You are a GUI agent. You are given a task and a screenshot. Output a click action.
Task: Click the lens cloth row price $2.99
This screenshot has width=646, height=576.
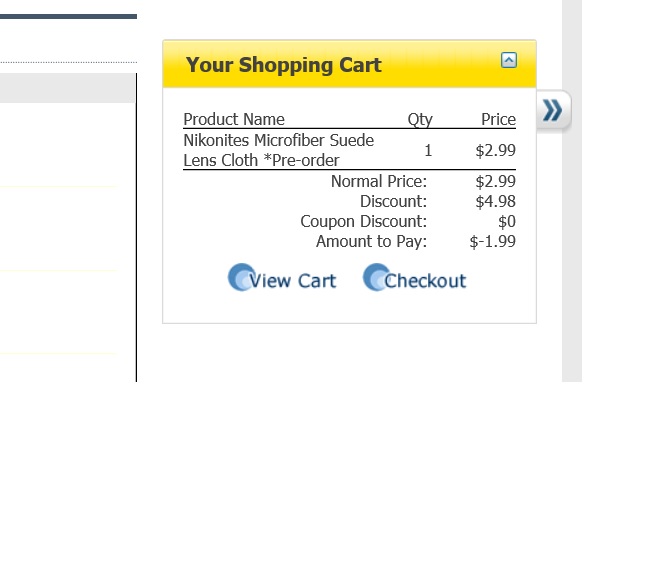(495, 151)
